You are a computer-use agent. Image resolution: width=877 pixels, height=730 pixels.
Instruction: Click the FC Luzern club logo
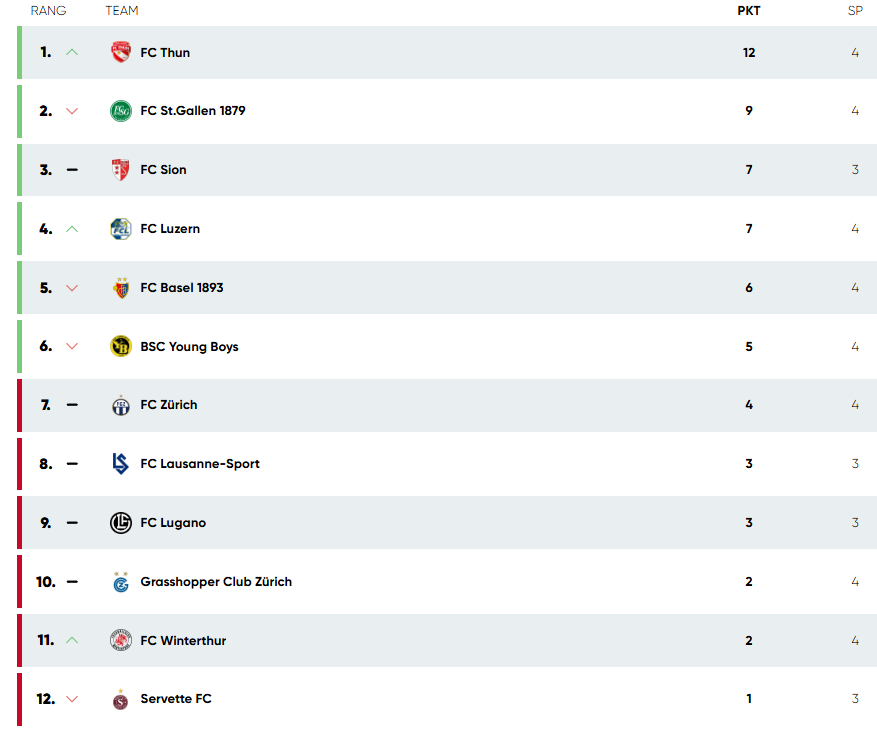click(120, 229)
